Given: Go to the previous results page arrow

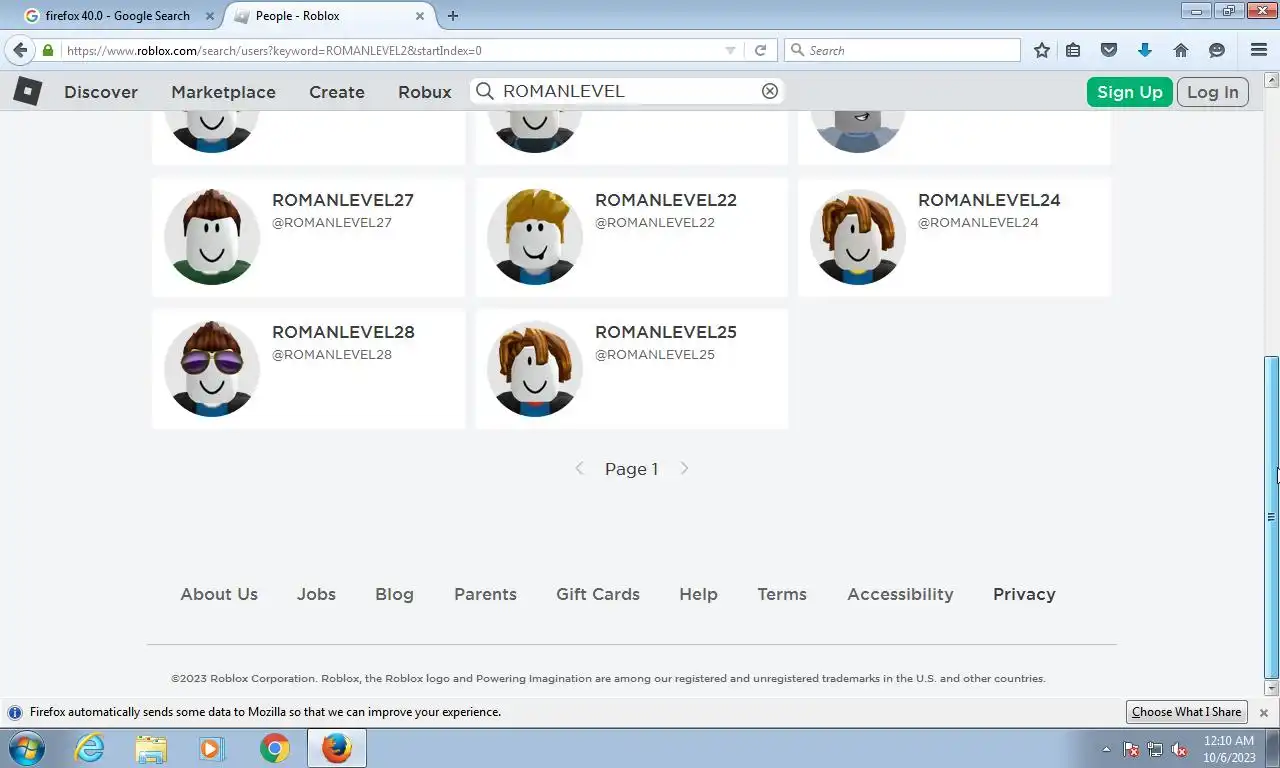Looking at the screenshot, I should (x=579, y=468).
